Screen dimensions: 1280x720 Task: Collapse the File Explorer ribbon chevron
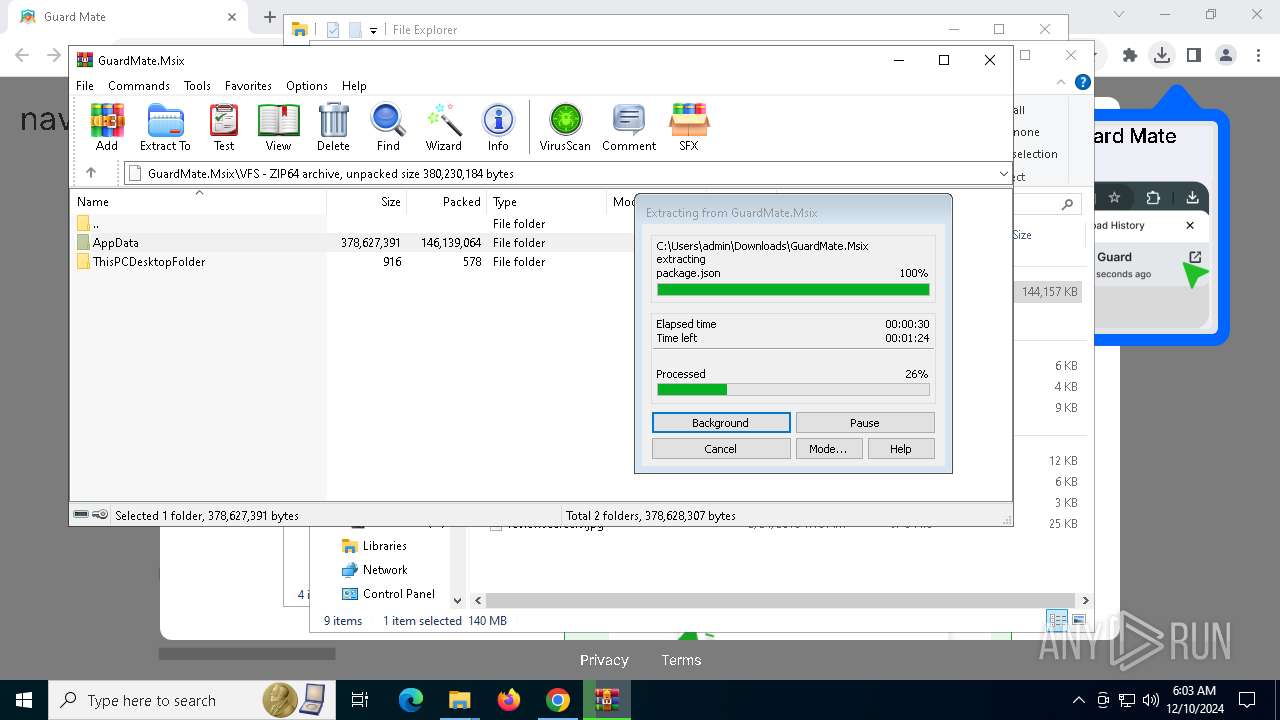pos(1061,83)
